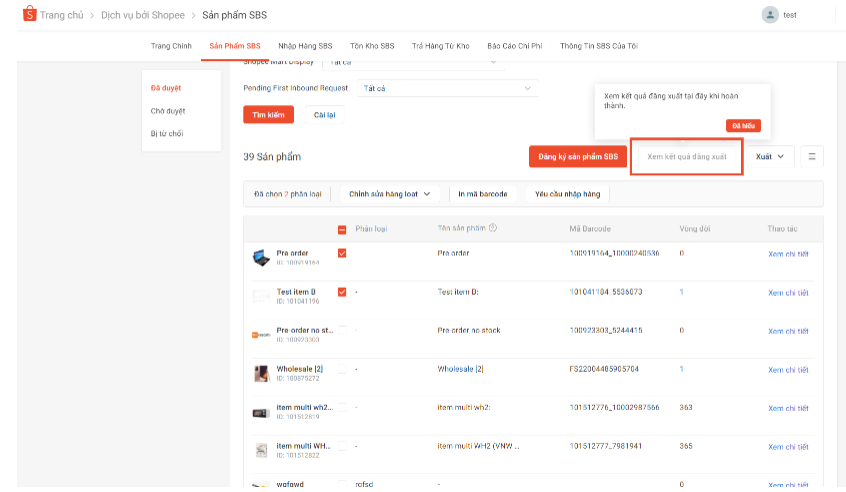Click the help icon next to Tên sản phẩm

click(493, 228)
